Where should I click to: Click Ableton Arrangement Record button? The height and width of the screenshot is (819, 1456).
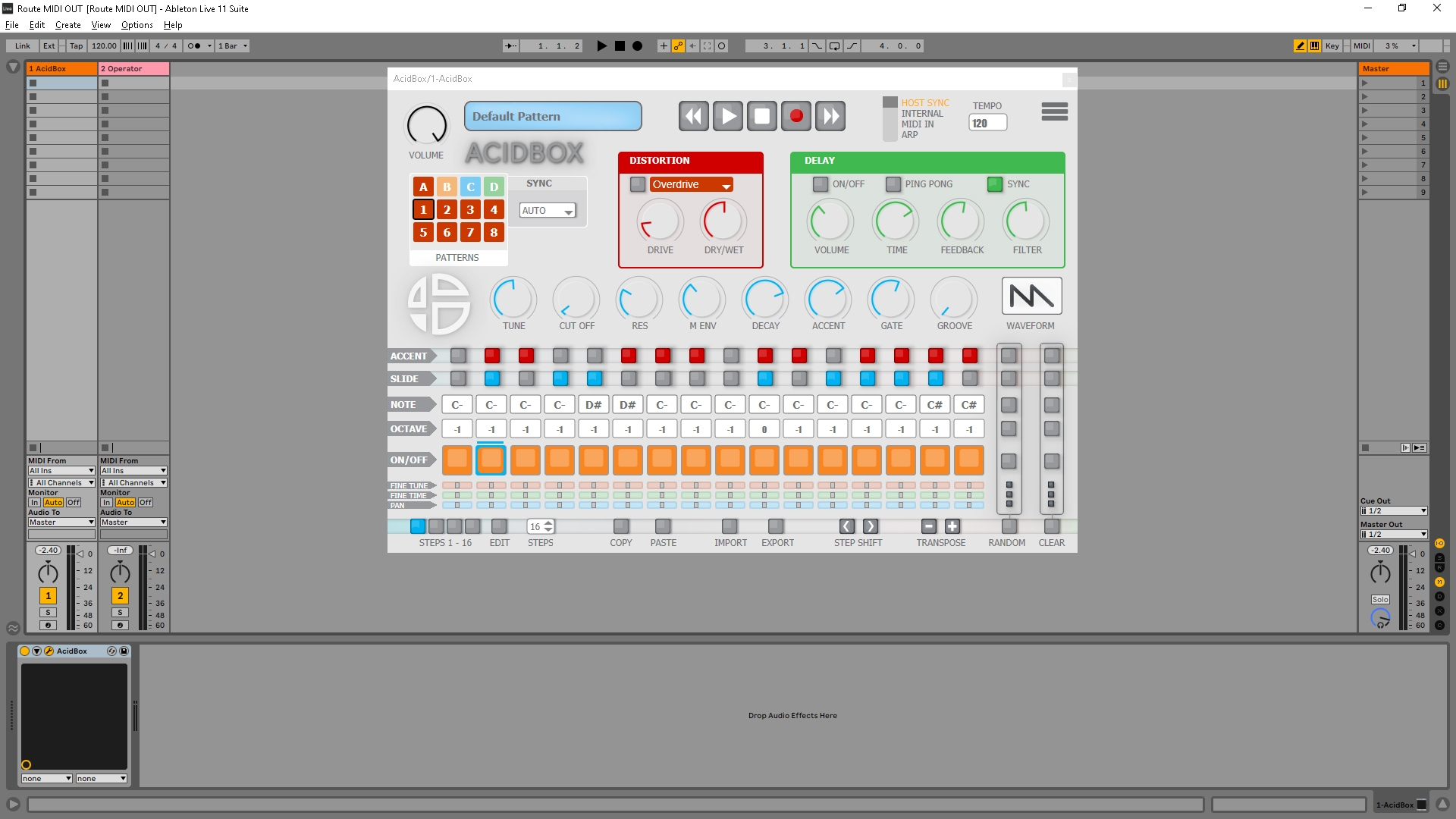[637, 45]
